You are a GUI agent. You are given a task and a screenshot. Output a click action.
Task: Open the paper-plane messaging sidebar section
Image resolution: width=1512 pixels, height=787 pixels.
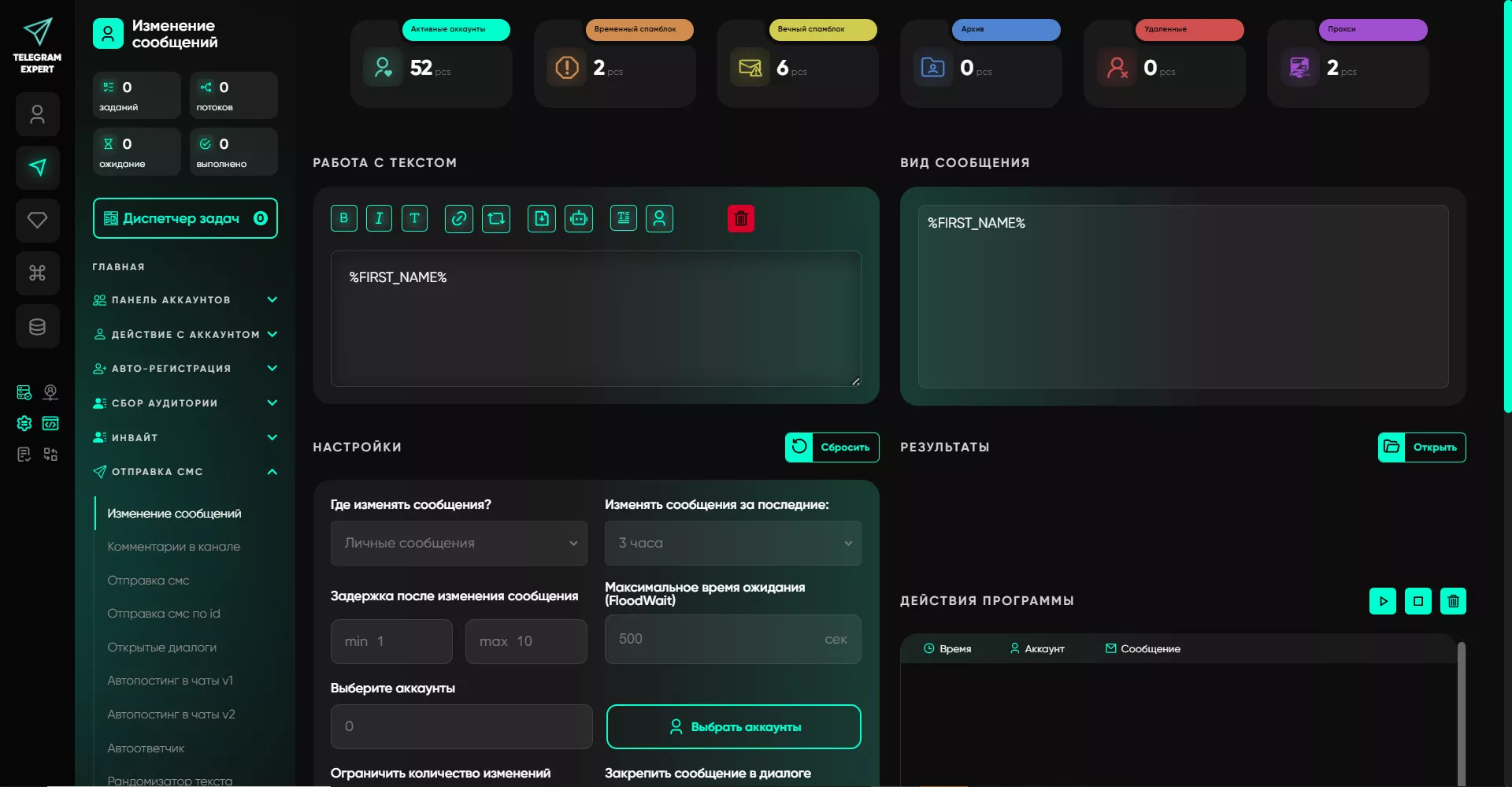pyautogui.click(x=37, y=167)
